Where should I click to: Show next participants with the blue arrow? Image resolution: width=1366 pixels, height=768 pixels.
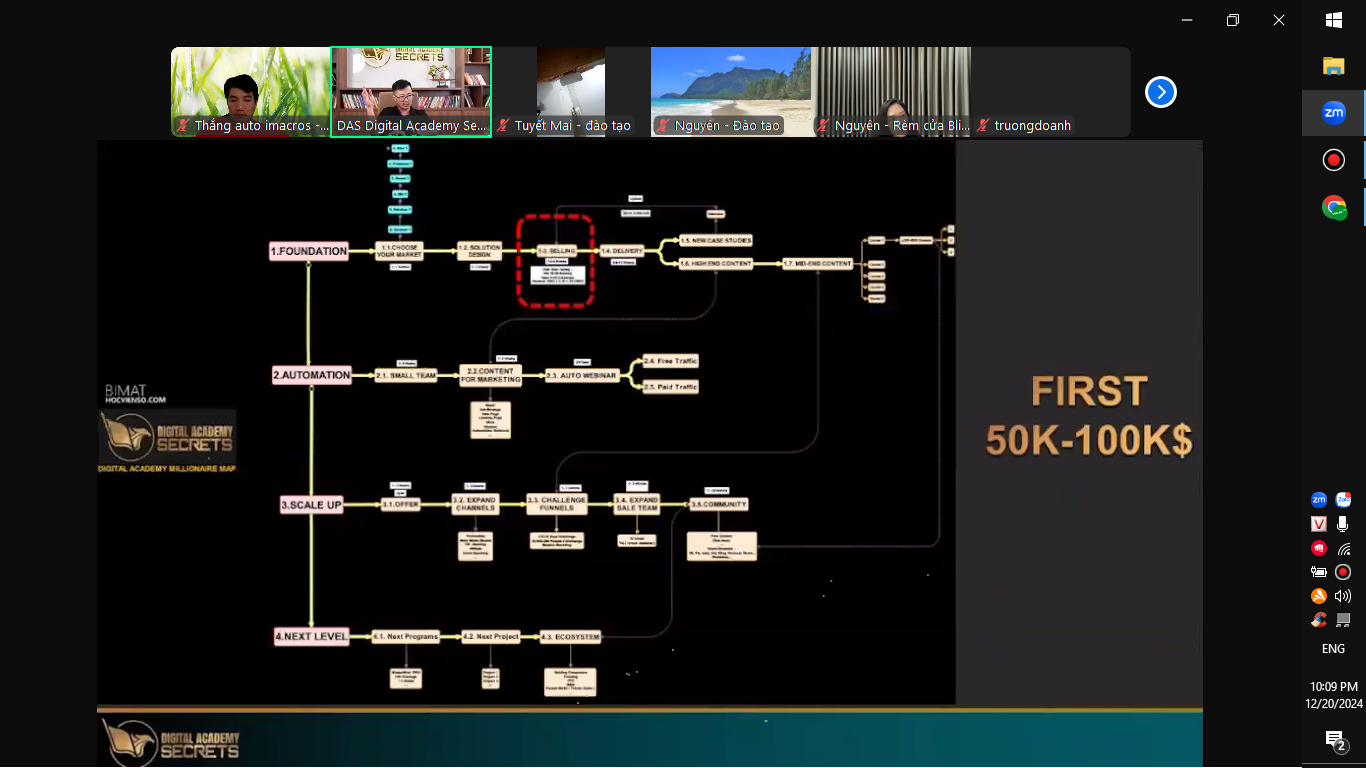point(1160,92)
